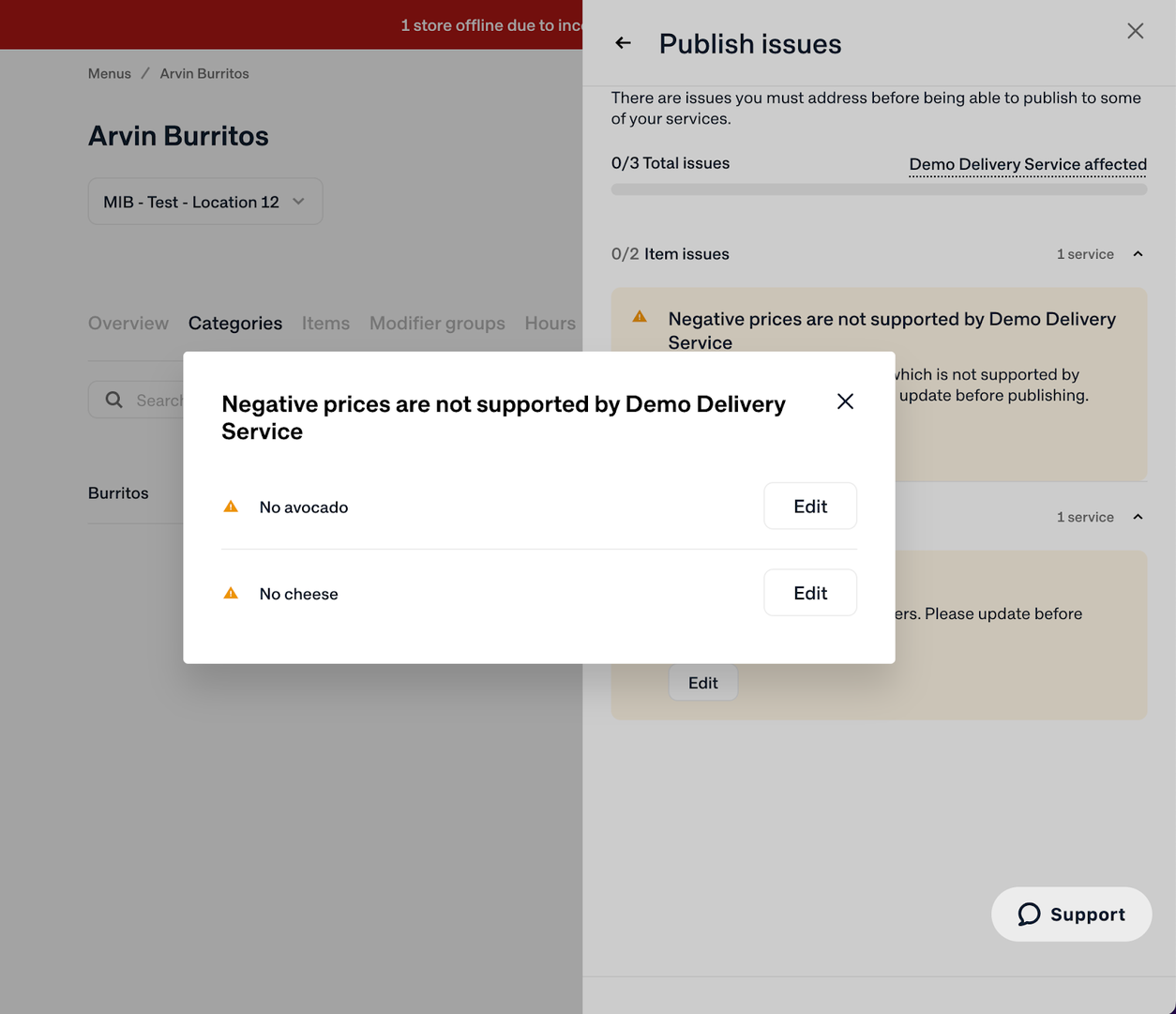Click the warning icon beside No avocado
Viewport: 1176px width, 1014px height.
[231, 507]
